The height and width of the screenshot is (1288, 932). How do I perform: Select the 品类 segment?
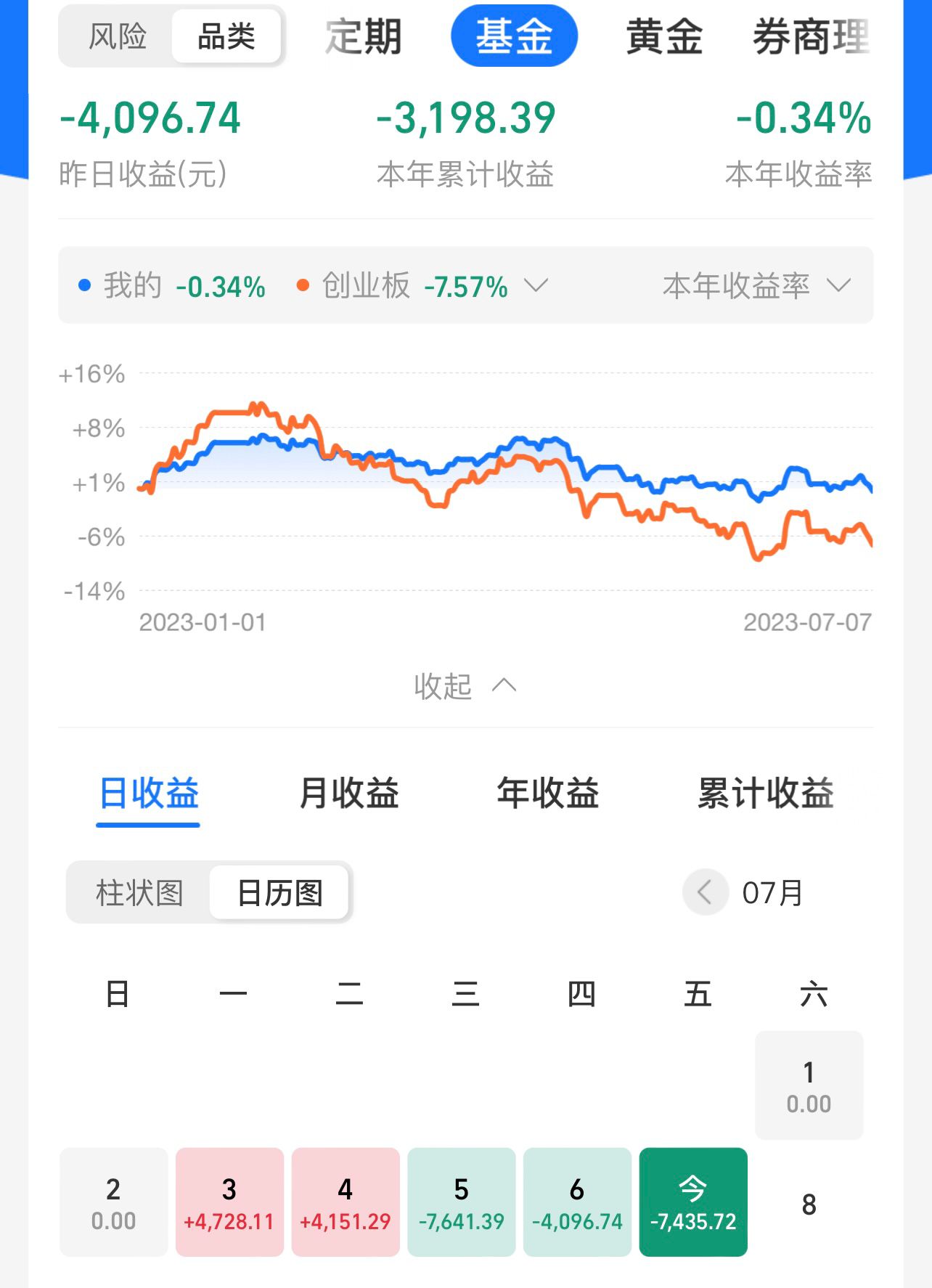pos(226,36)
